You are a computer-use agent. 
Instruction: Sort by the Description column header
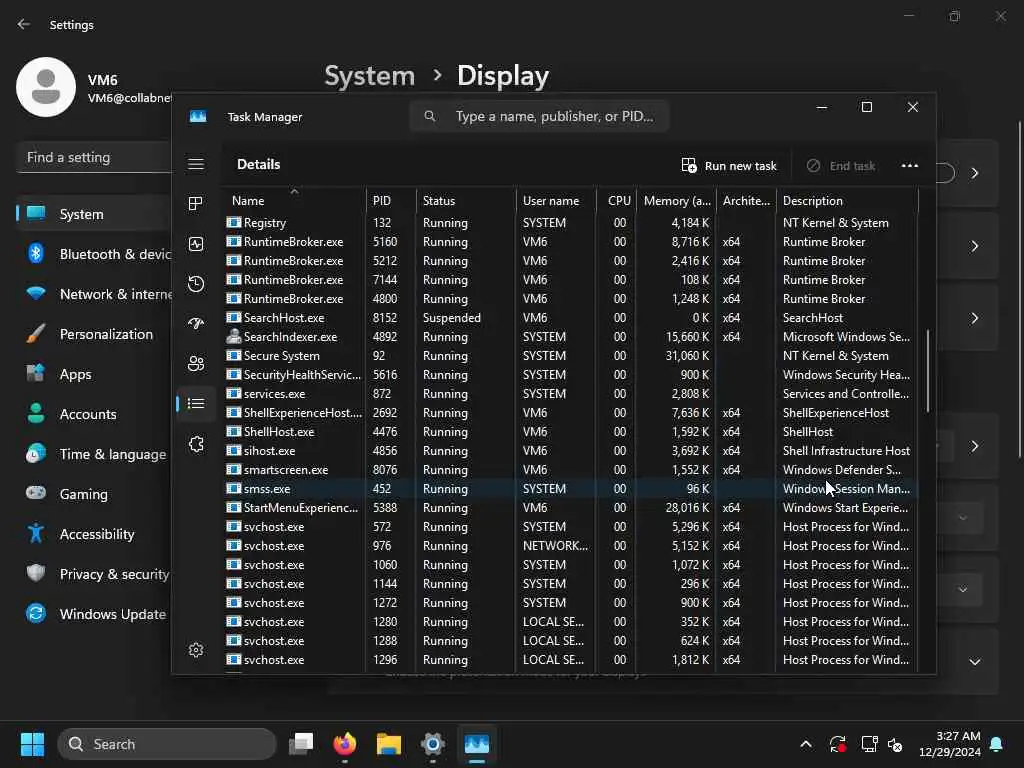(846, 200)
